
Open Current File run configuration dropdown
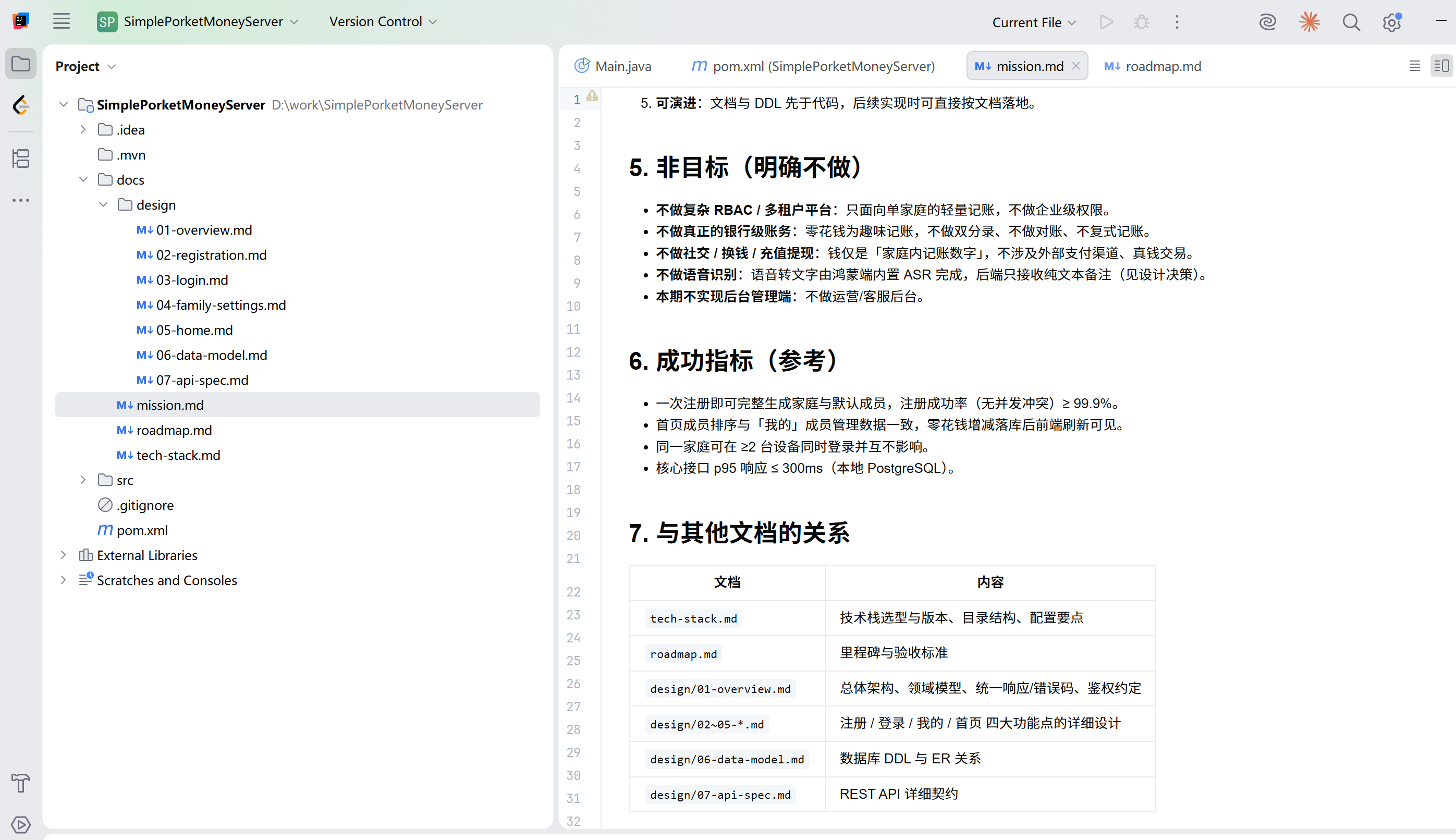(x=1034, y=22)
